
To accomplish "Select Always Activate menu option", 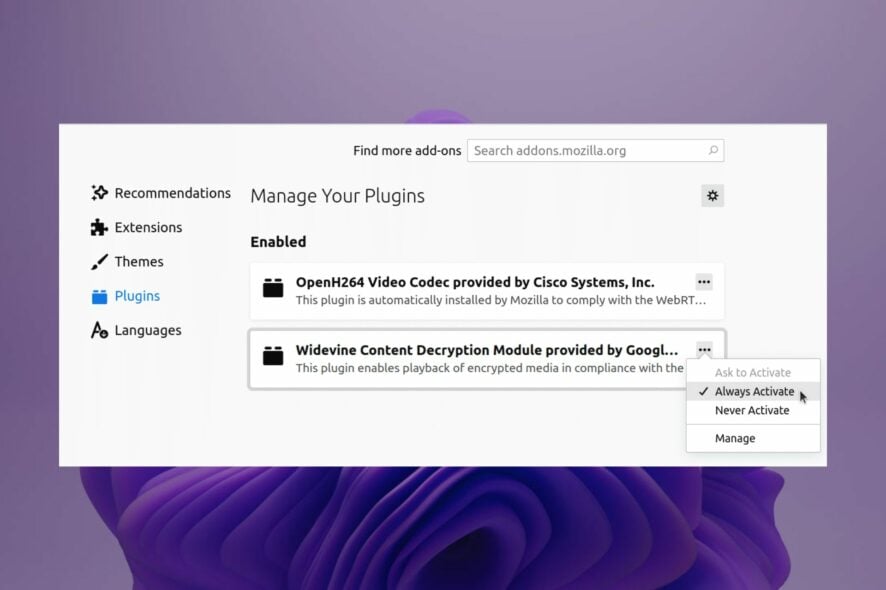I will click(753, 391).
